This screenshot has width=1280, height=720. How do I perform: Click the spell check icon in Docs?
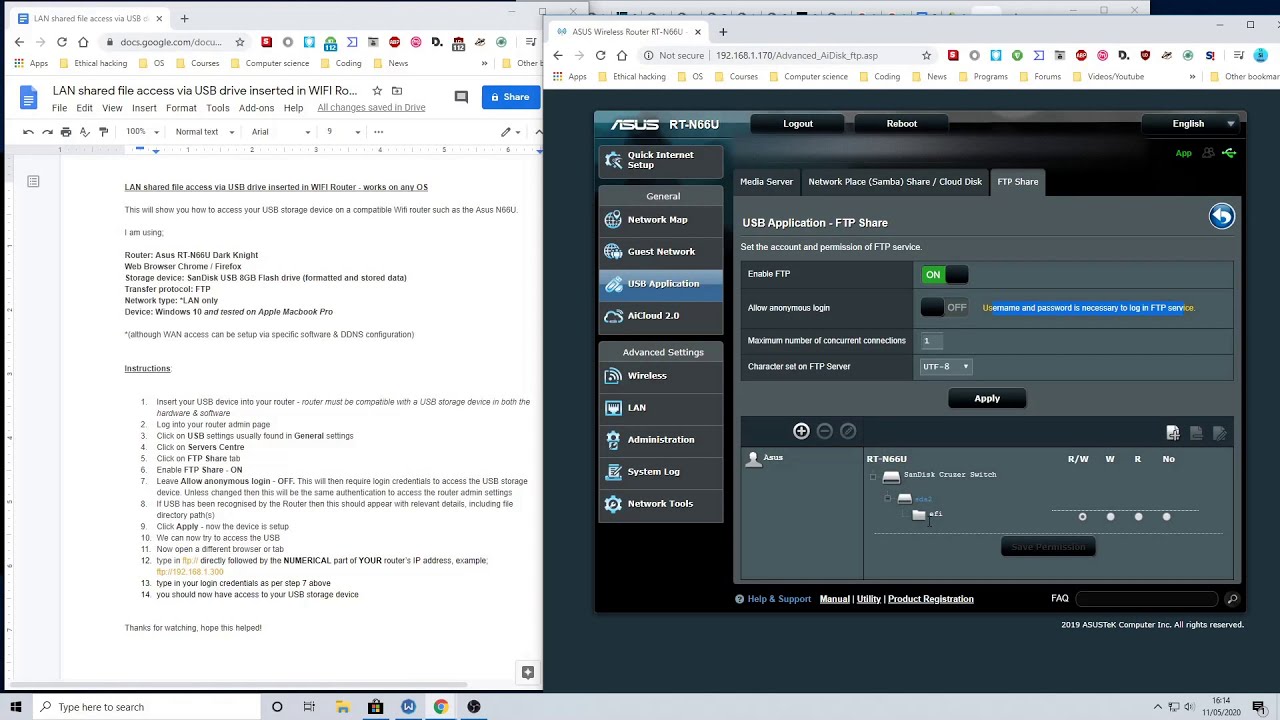coord(85,132)
